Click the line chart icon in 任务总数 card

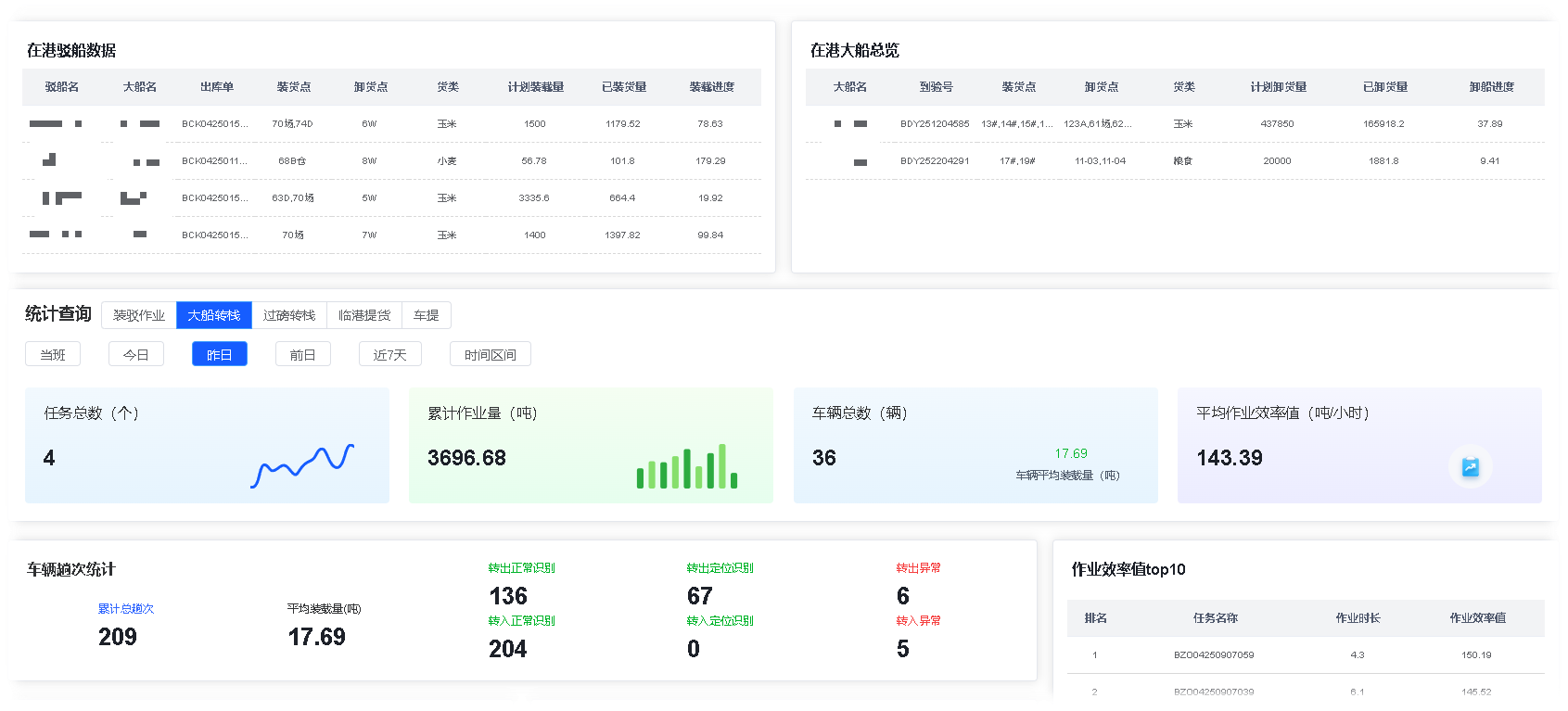click(x=302, y=465)
